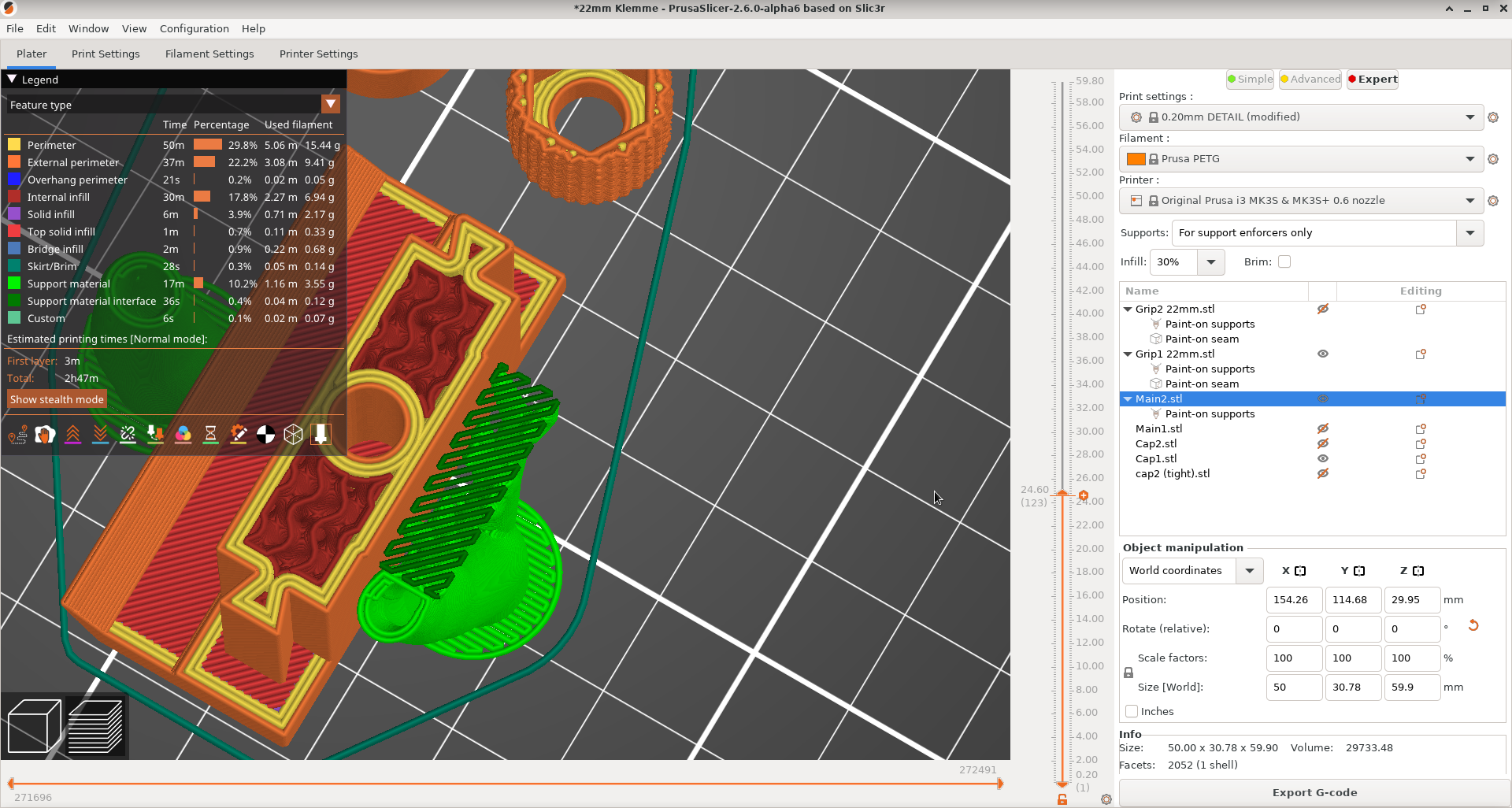
Task: Toggle retractions double-up-arrow icon
Action: (73, 434)
